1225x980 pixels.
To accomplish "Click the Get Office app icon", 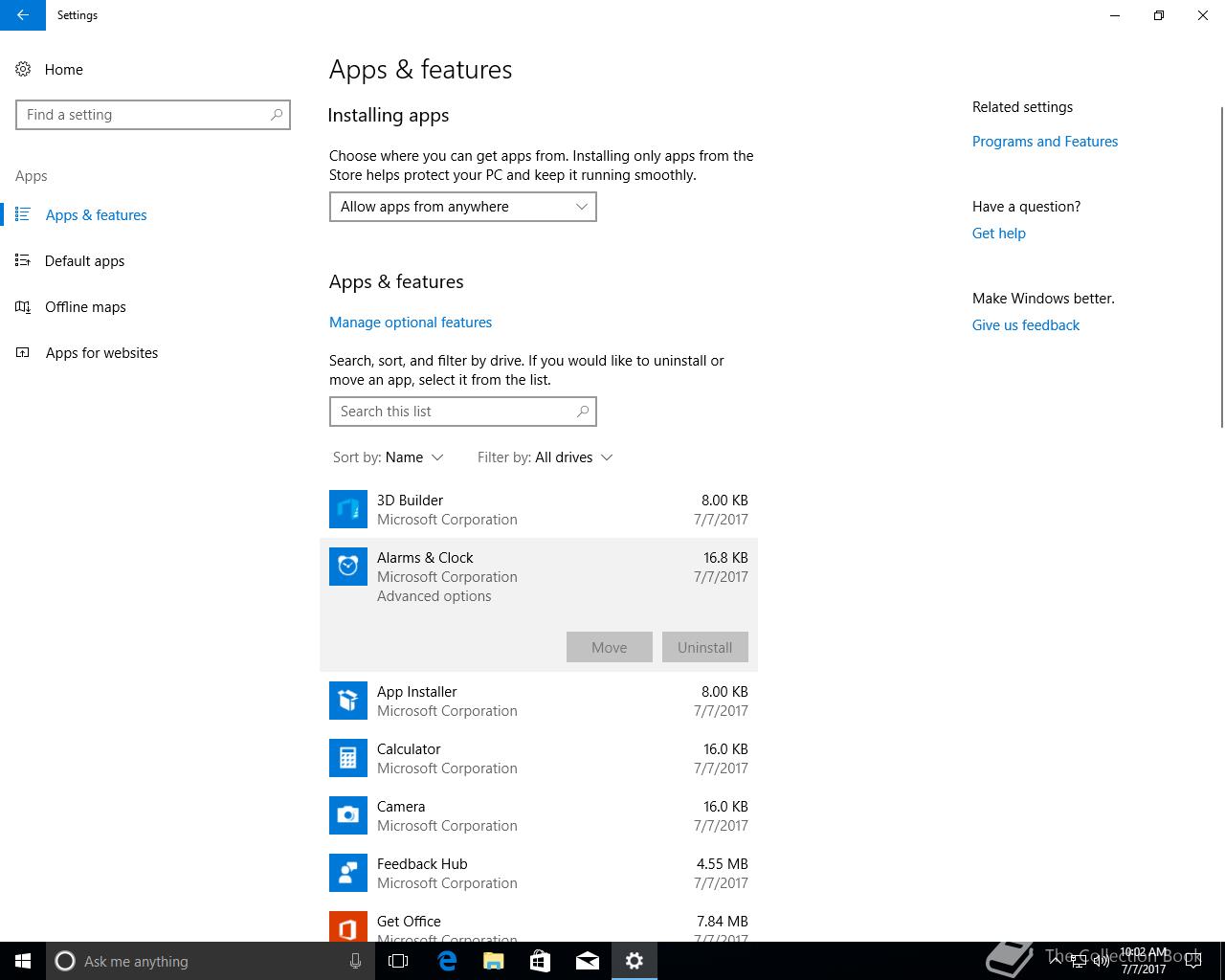I will 348,926.
